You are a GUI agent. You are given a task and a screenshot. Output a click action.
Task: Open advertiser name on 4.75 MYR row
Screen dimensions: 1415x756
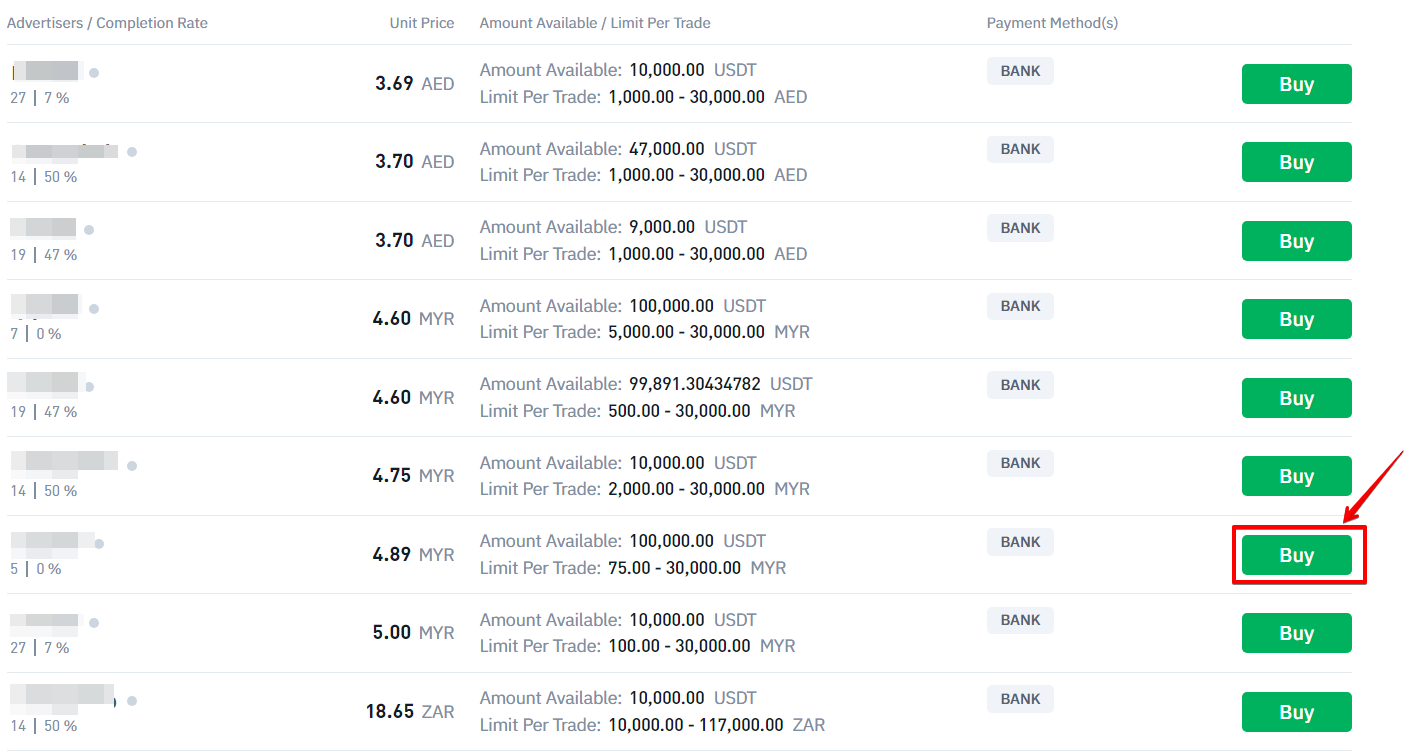pos(65,462)
